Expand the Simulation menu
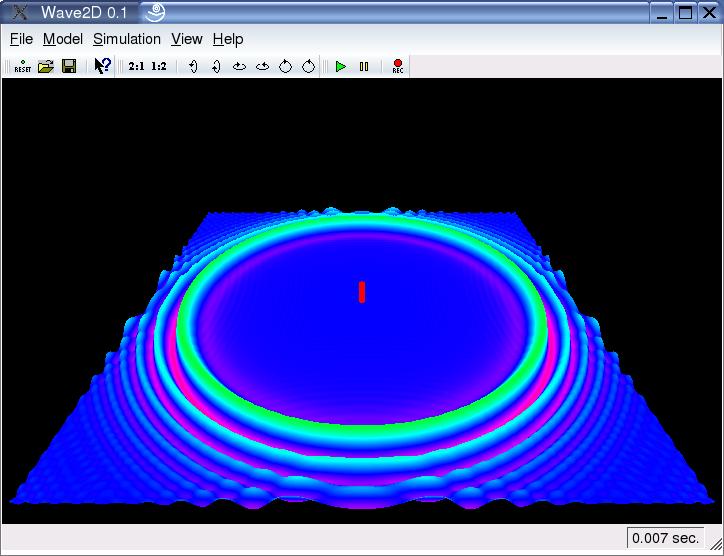This screenshot has width=724, height=556. coord(126,39)
